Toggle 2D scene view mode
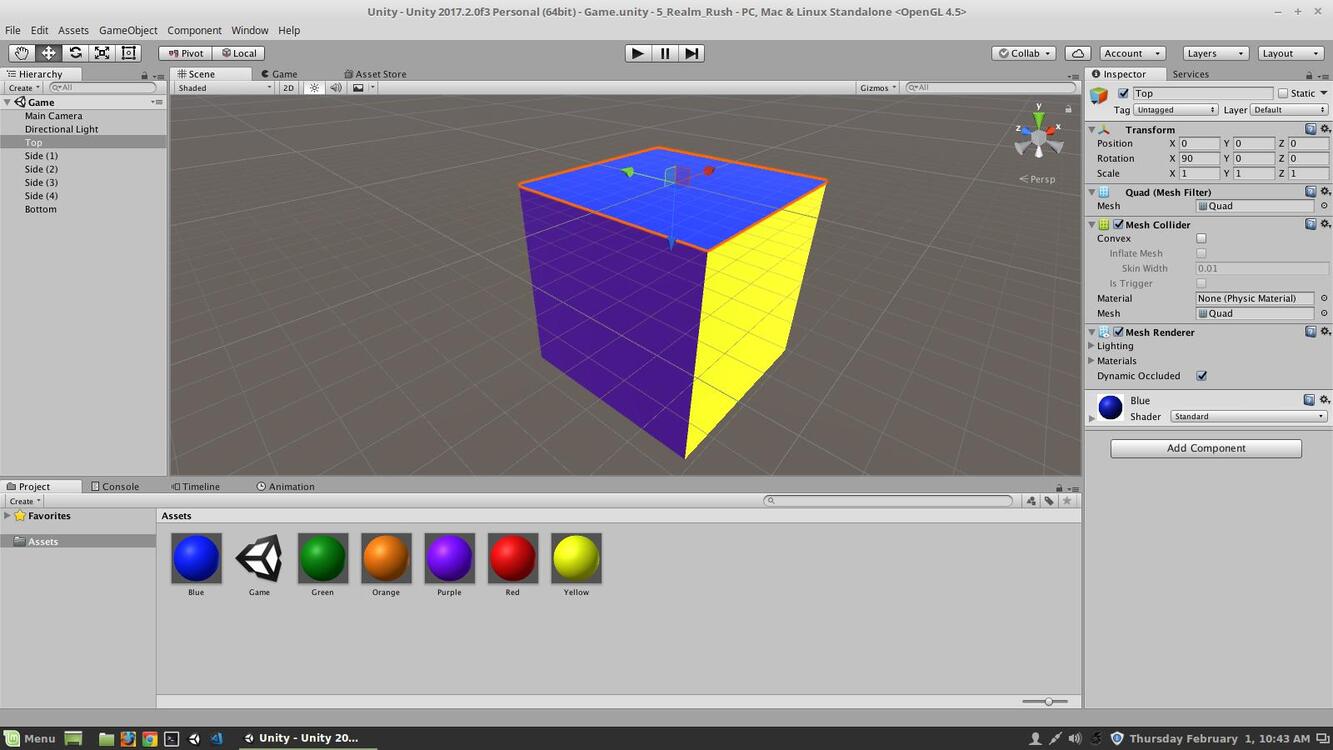 click(288, 88)
